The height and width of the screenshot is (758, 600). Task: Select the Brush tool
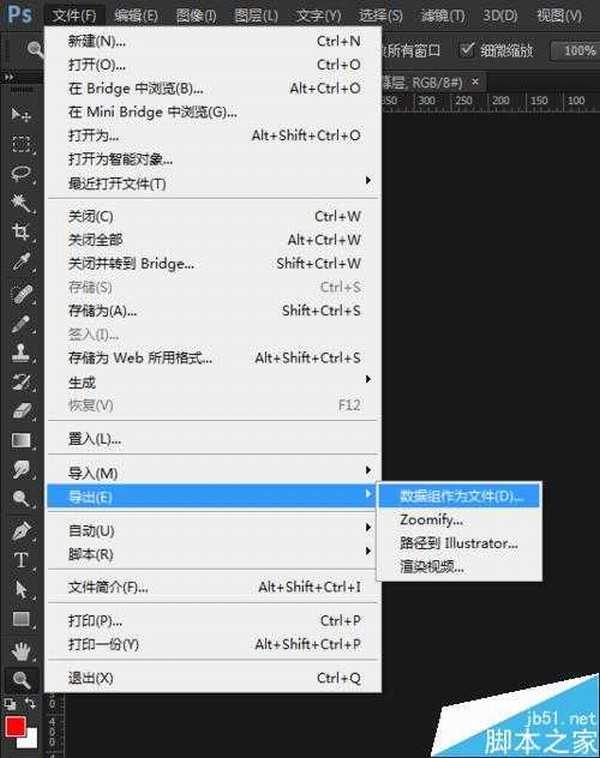(x=21, y=324)
